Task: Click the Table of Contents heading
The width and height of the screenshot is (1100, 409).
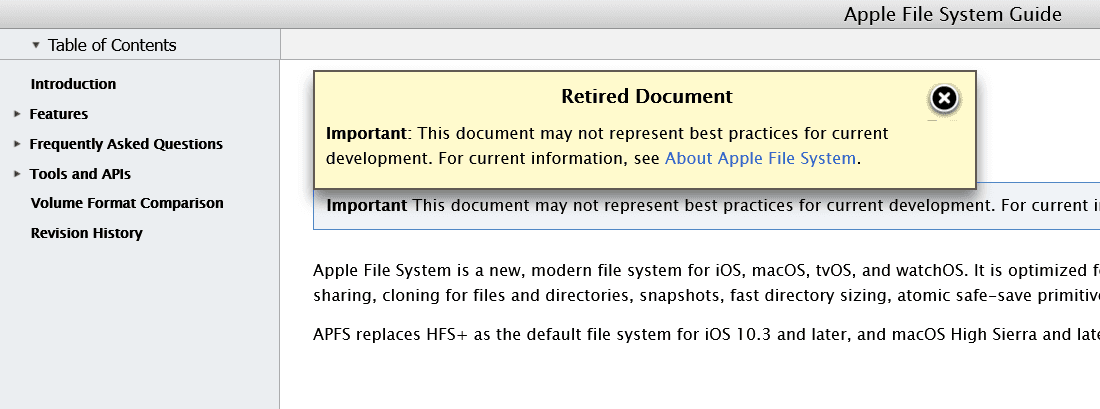Action: tap(112, 46)
